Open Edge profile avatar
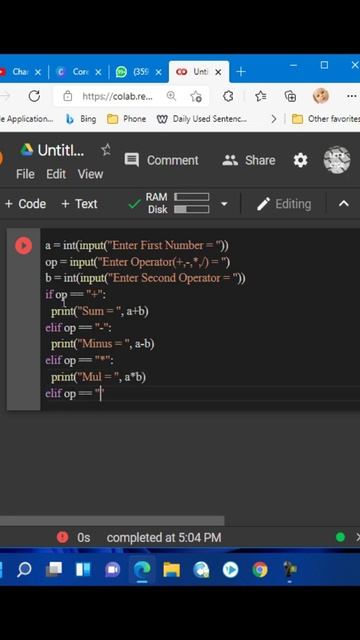 [x=321, y=96]
